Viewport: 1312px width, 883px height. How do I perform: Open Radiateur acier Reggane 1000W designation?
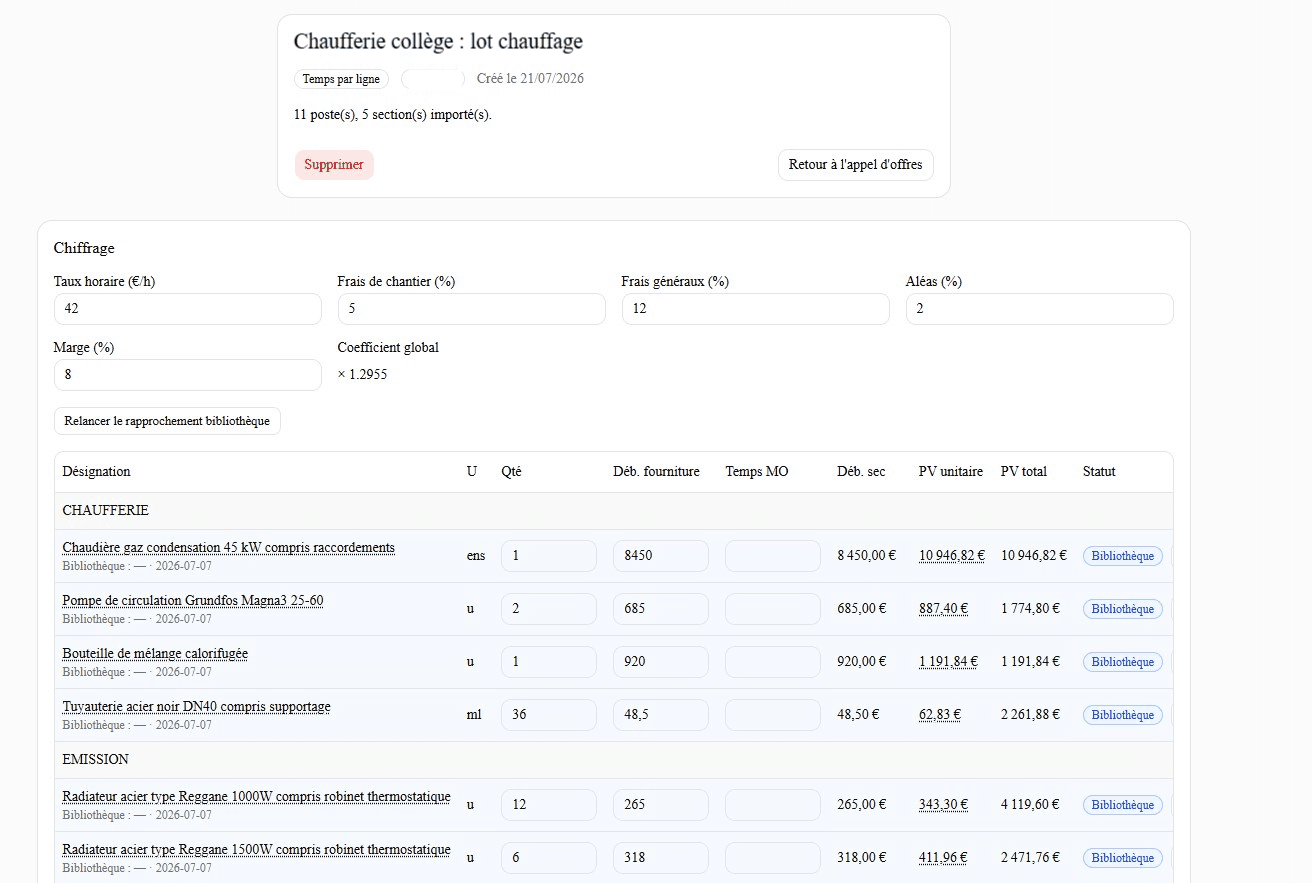coord(256,796)
